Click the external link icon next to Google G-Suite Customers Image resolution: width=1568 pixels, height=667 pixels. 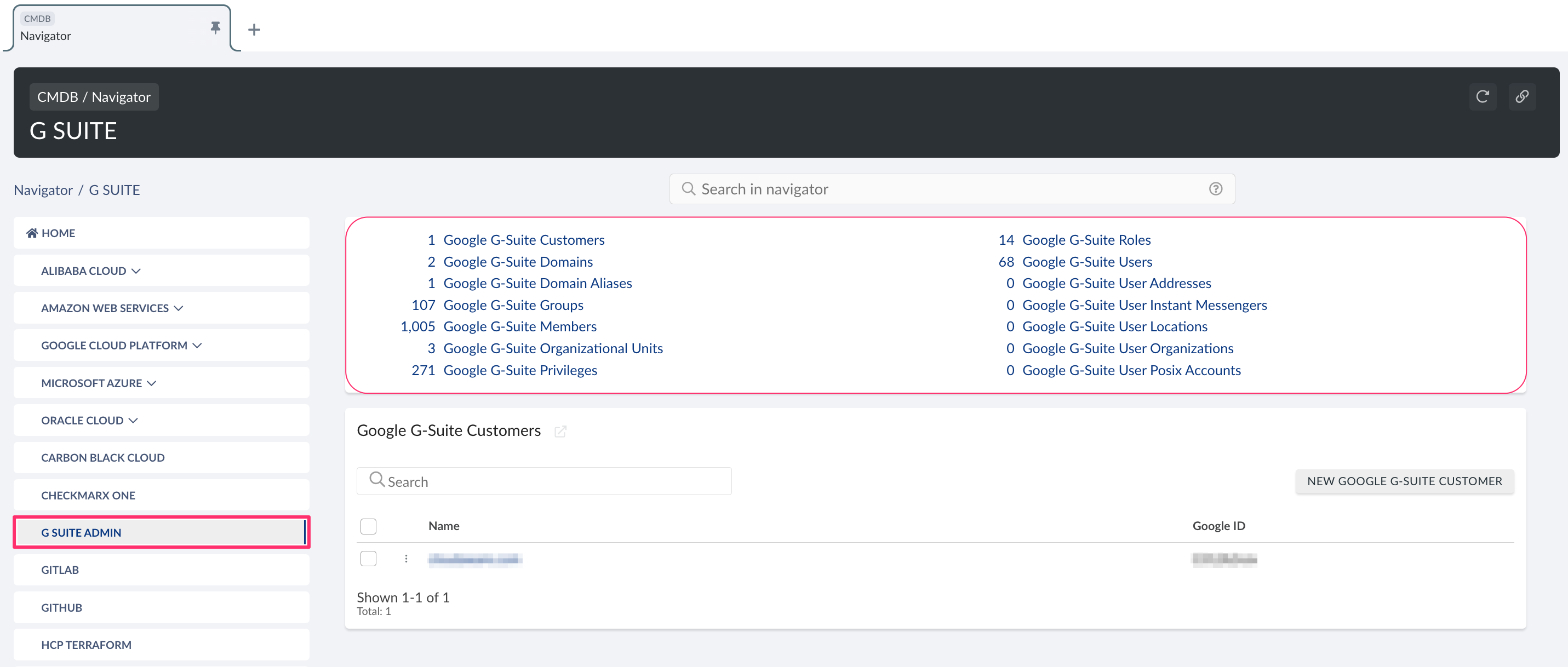pyautogui.click(x=560, y=432)
